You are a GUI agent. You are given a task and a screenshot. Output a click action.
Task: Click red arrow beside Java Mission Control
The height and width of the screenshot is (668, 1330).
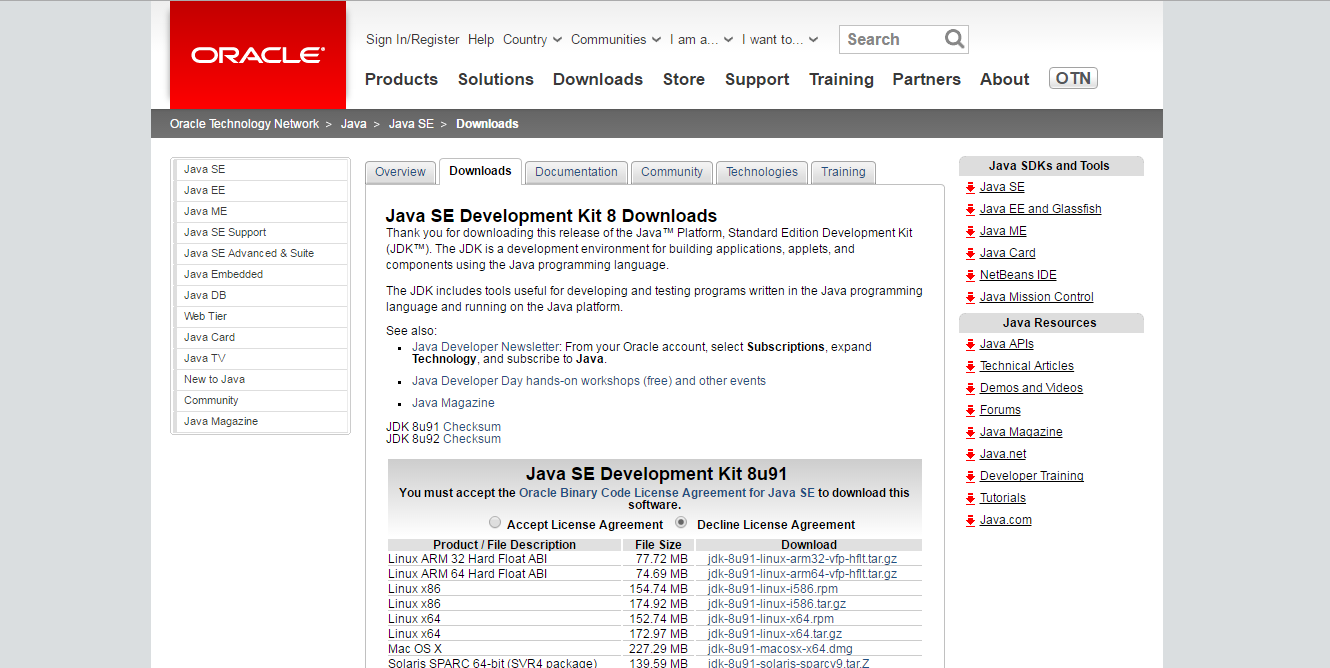(x=970, y=297)
